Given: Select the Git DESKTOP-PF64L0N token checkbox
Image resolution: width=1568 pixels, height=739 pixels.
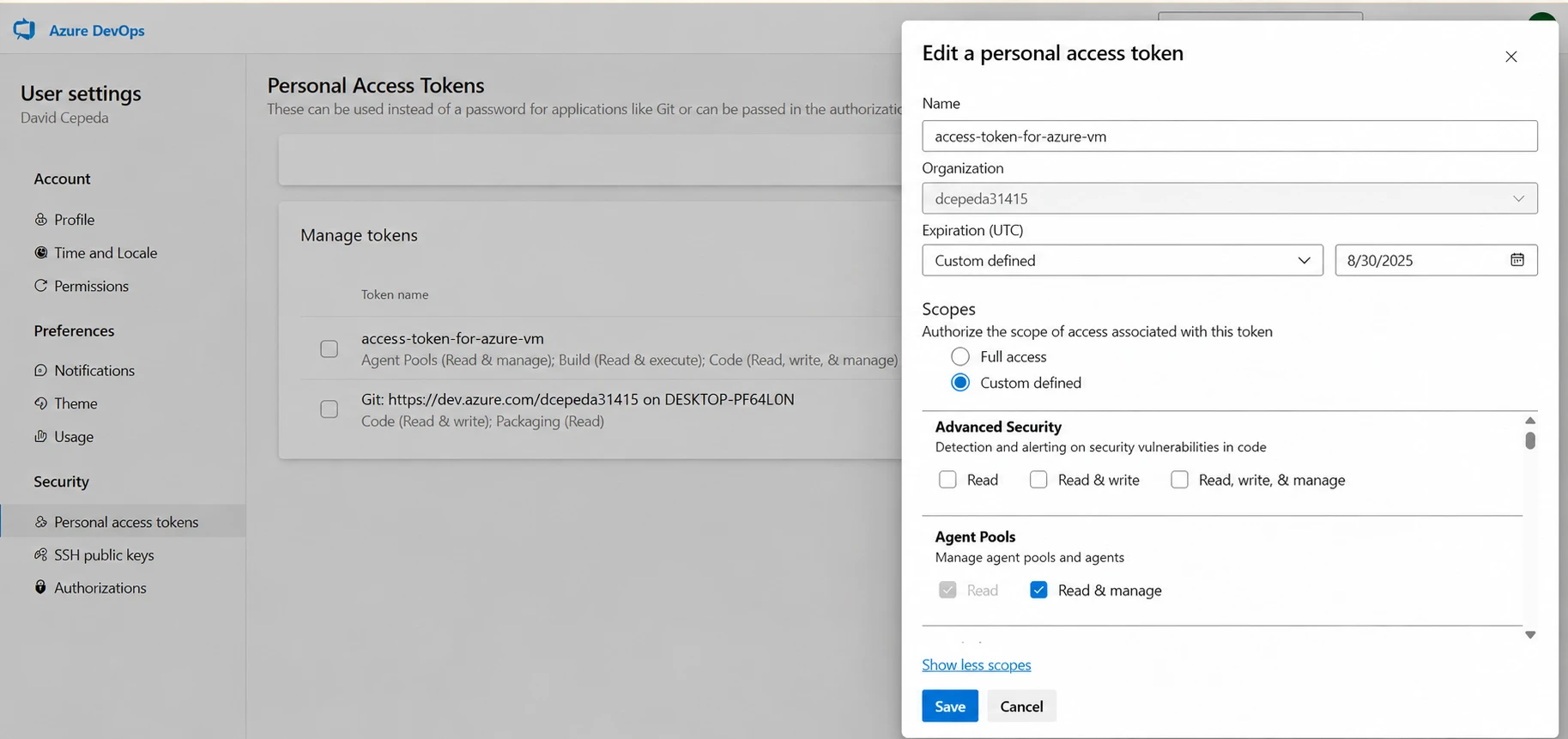Looking at the screenshot, I should coord(329,409).
